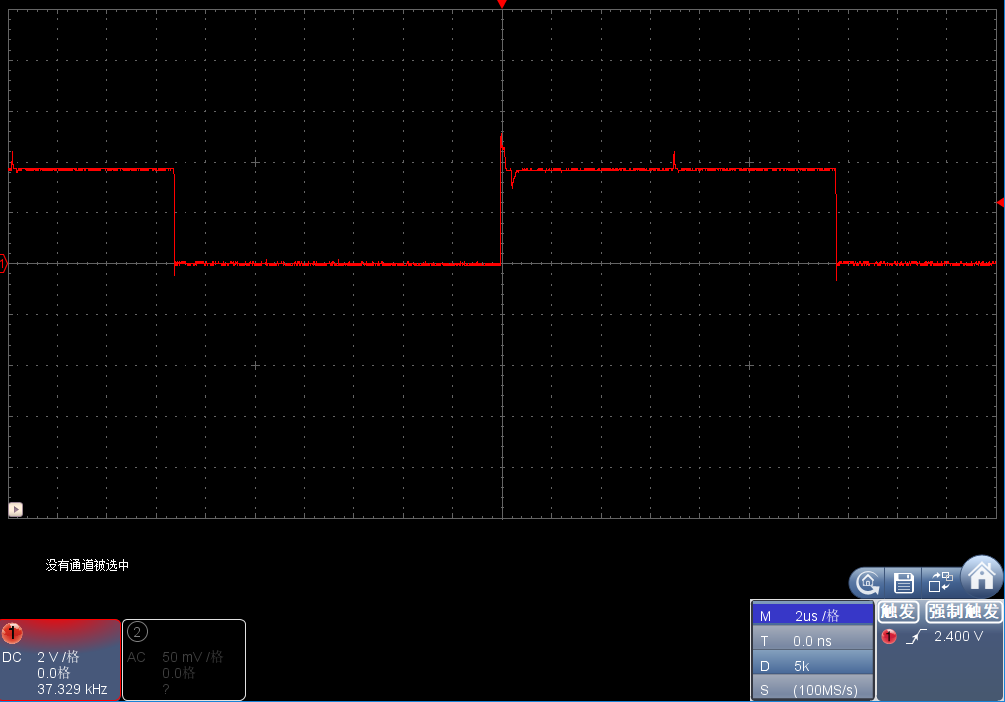Select the D 5k memory depth row

pos(812,665)
